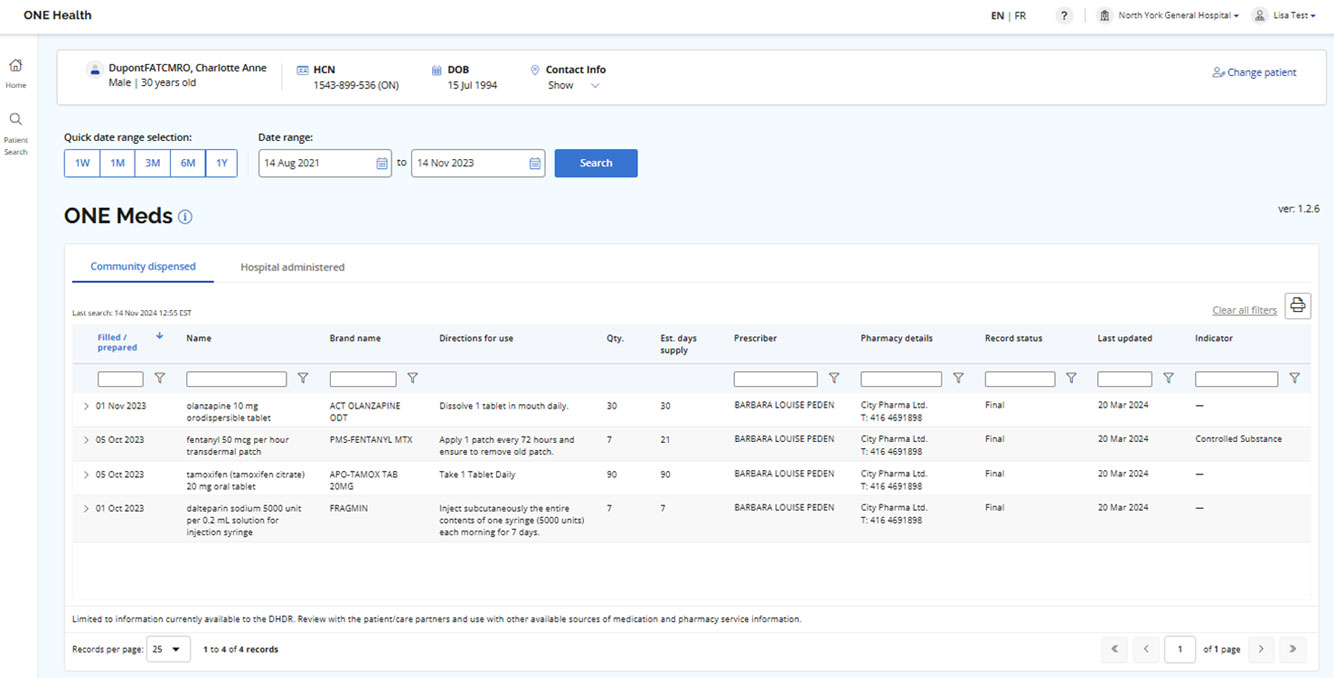Click end date field 14 Nov 2023
1334x678 pixels.
(478, 163)
